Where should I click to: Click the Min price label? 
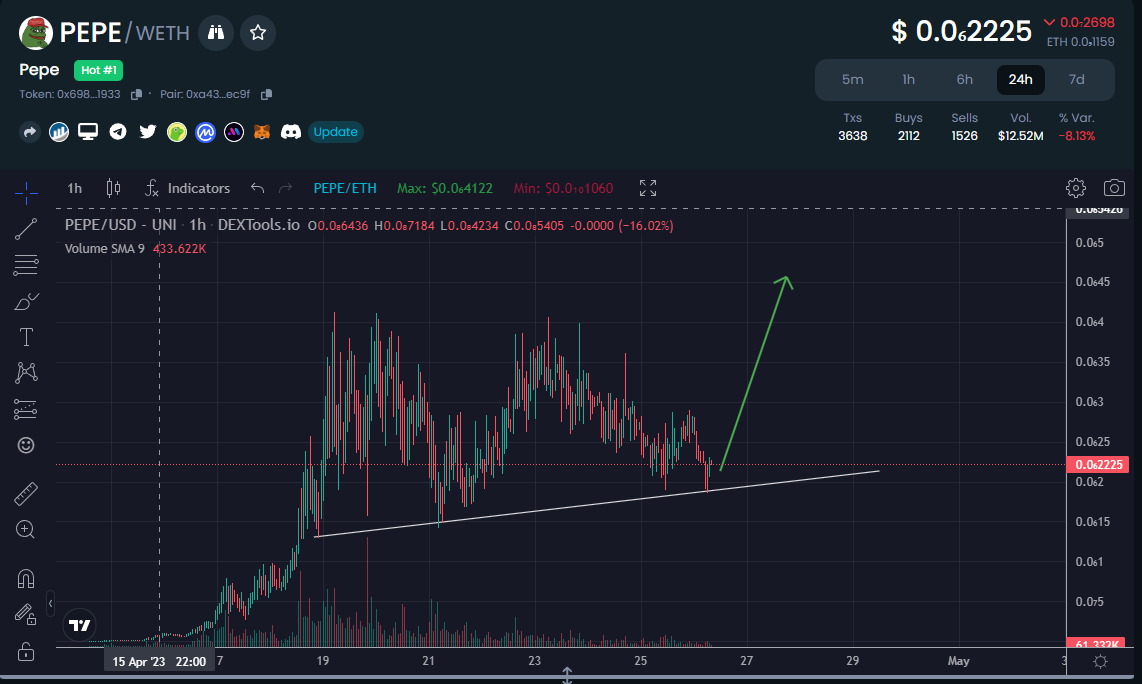pyautogui.click(x=563, y=189)
